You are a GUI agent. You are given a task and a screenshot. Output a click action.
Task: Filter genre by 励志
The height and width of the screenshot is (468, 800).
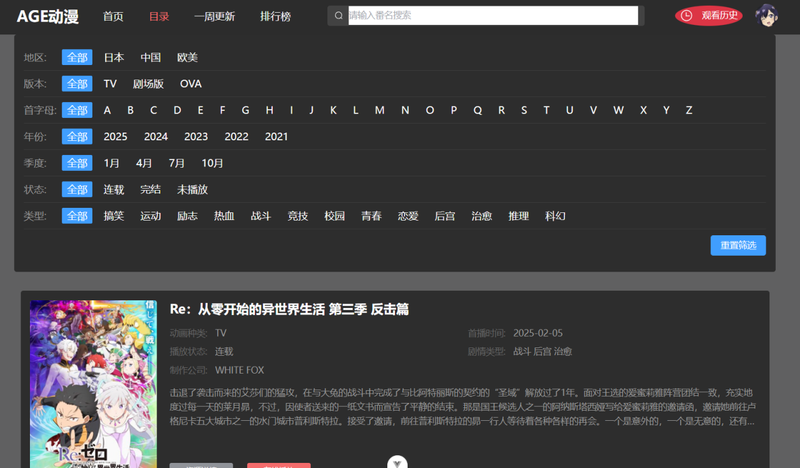click(187, 216)
